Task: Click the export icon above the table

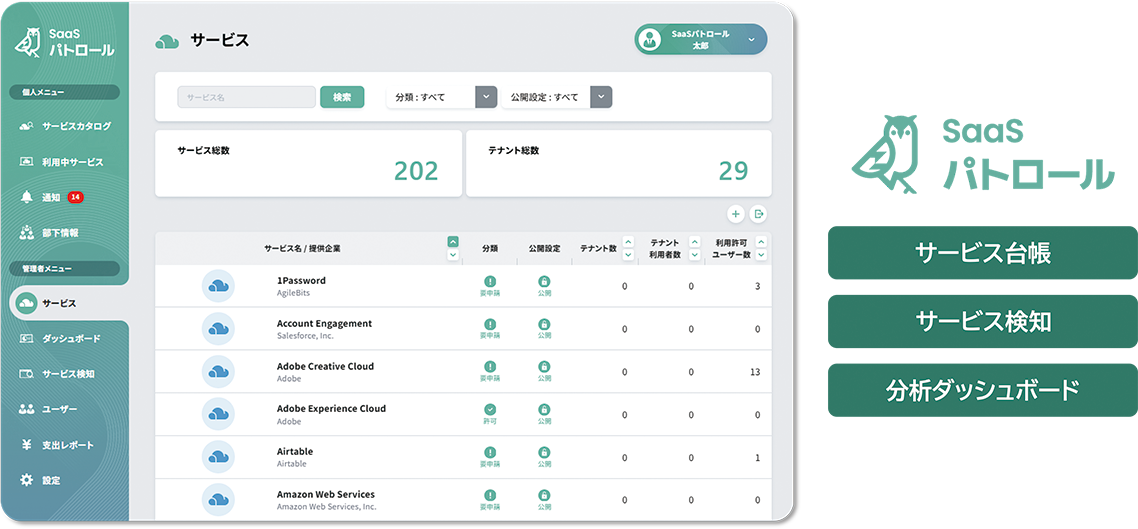Action: coord(759,214)
